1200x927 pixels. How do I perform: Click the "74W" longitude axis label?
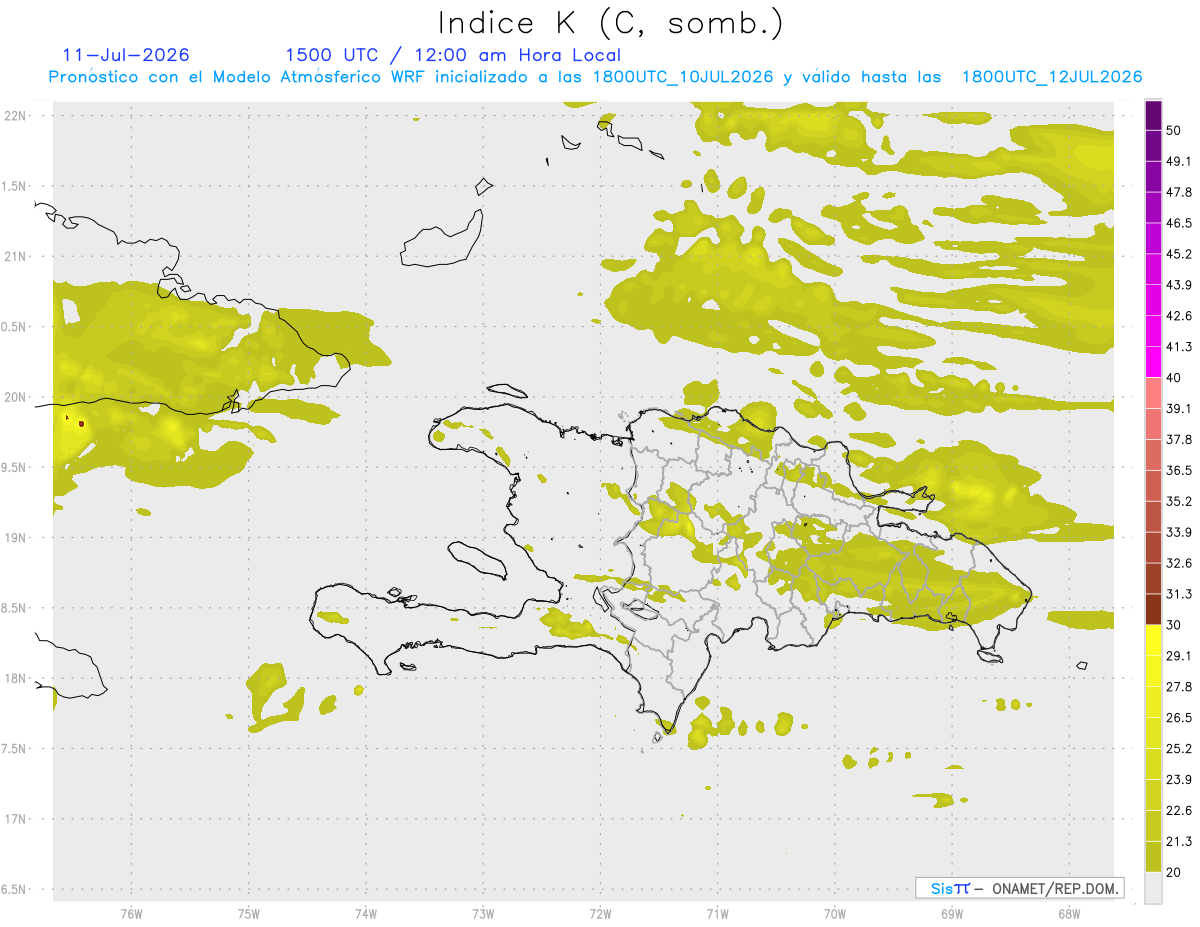coord(365,913)
